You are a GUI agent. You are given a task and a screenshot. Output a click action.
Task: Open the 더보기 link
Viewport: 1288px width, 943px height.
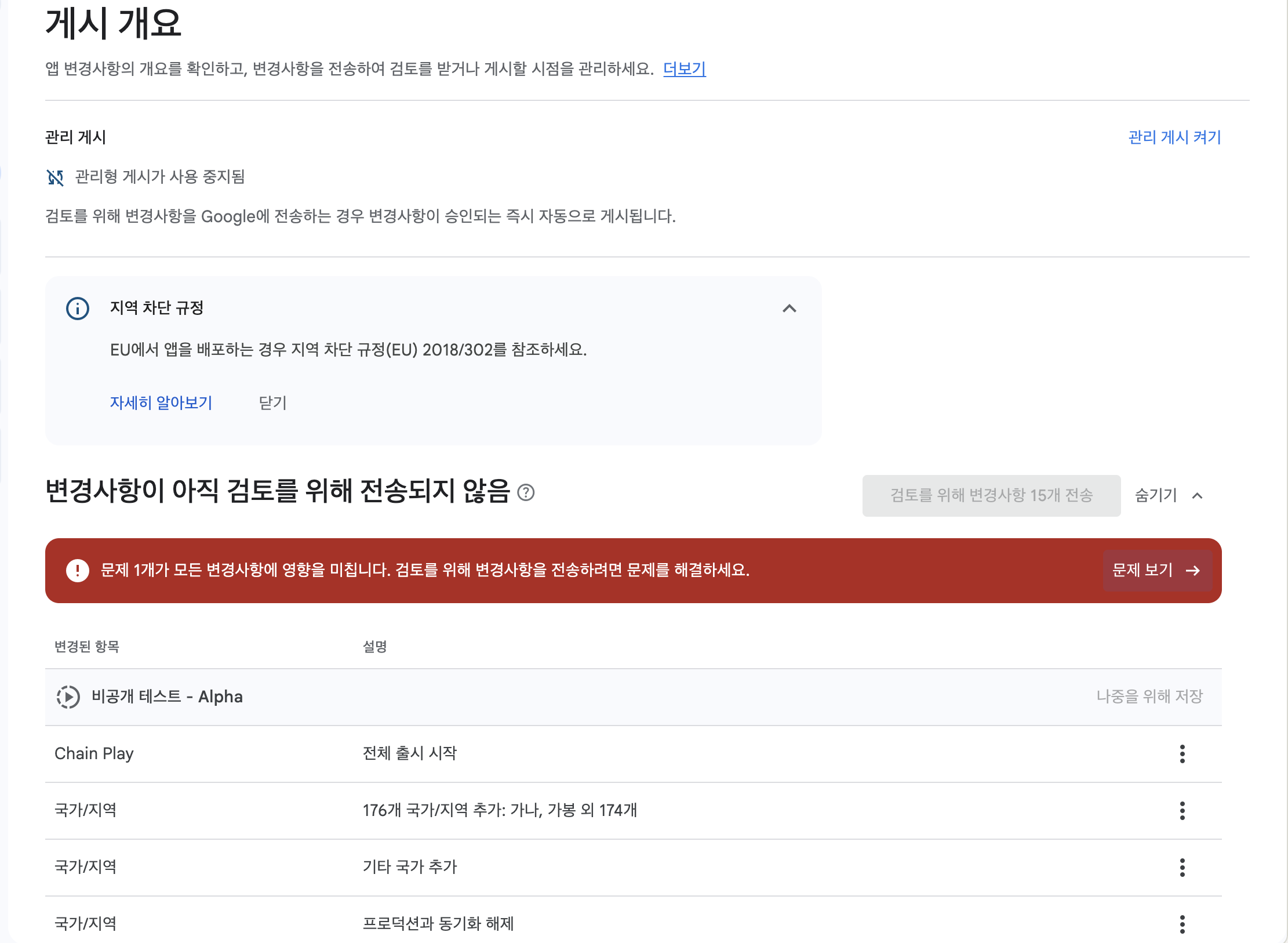685,69
